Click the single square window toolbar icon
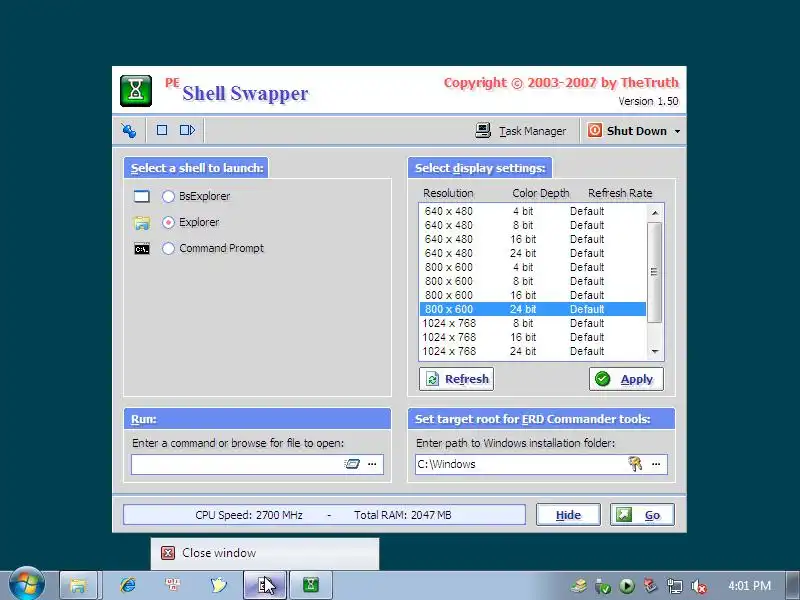Viewport: 800px width, 600px height. 162,130
